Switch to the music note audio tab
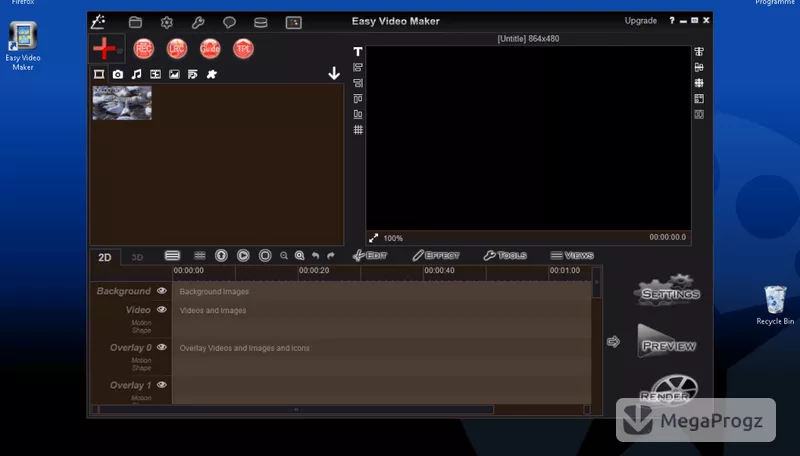 click(x=136, y=74)
